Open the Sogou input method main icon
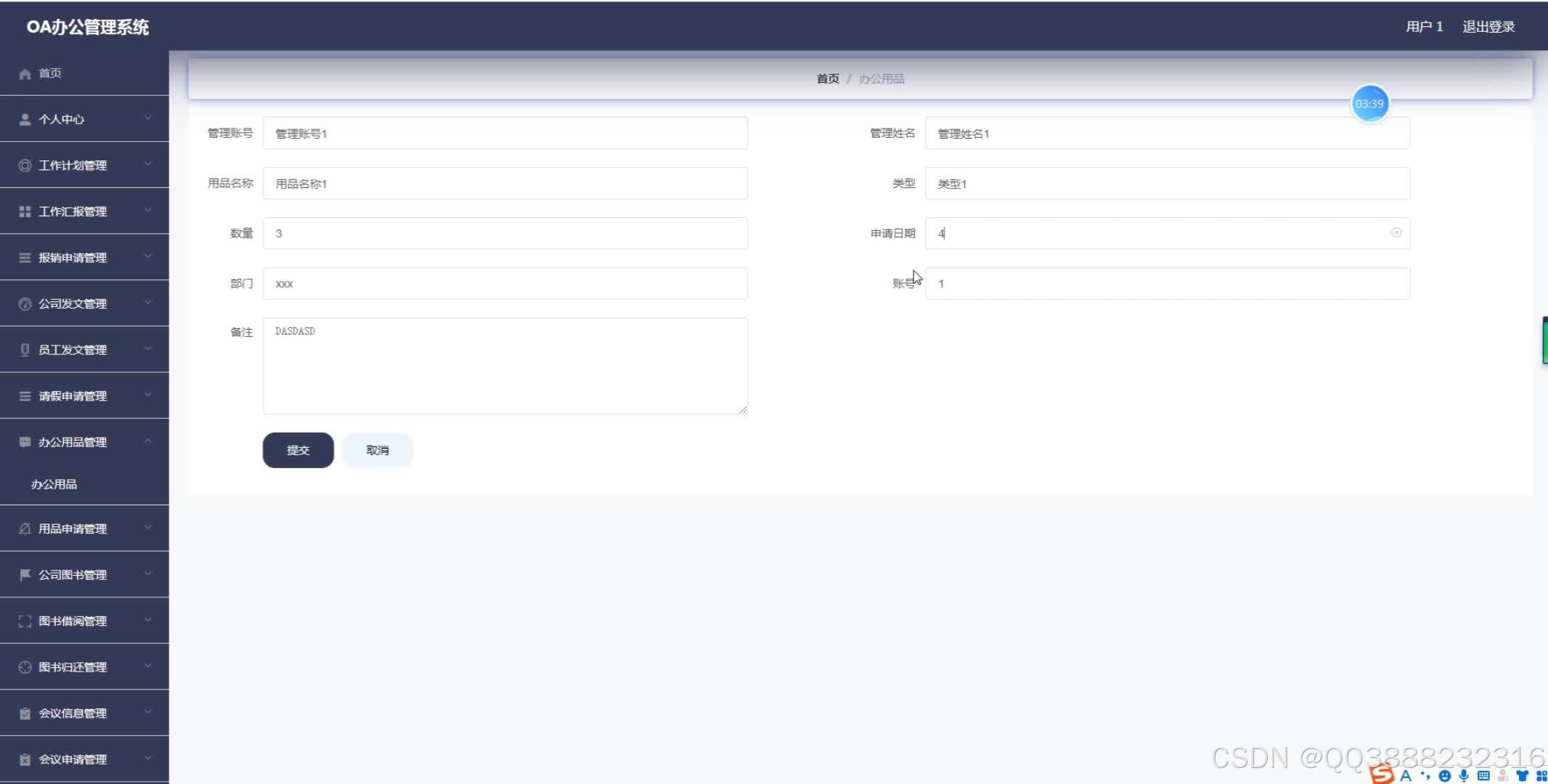 (1382, 775)
